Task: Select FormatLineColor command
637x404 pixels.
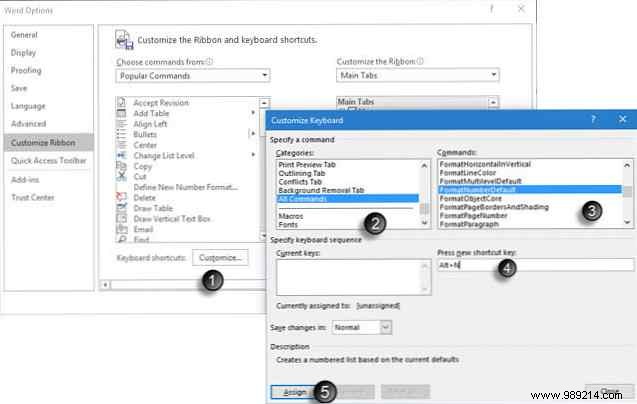Action: 468,173
